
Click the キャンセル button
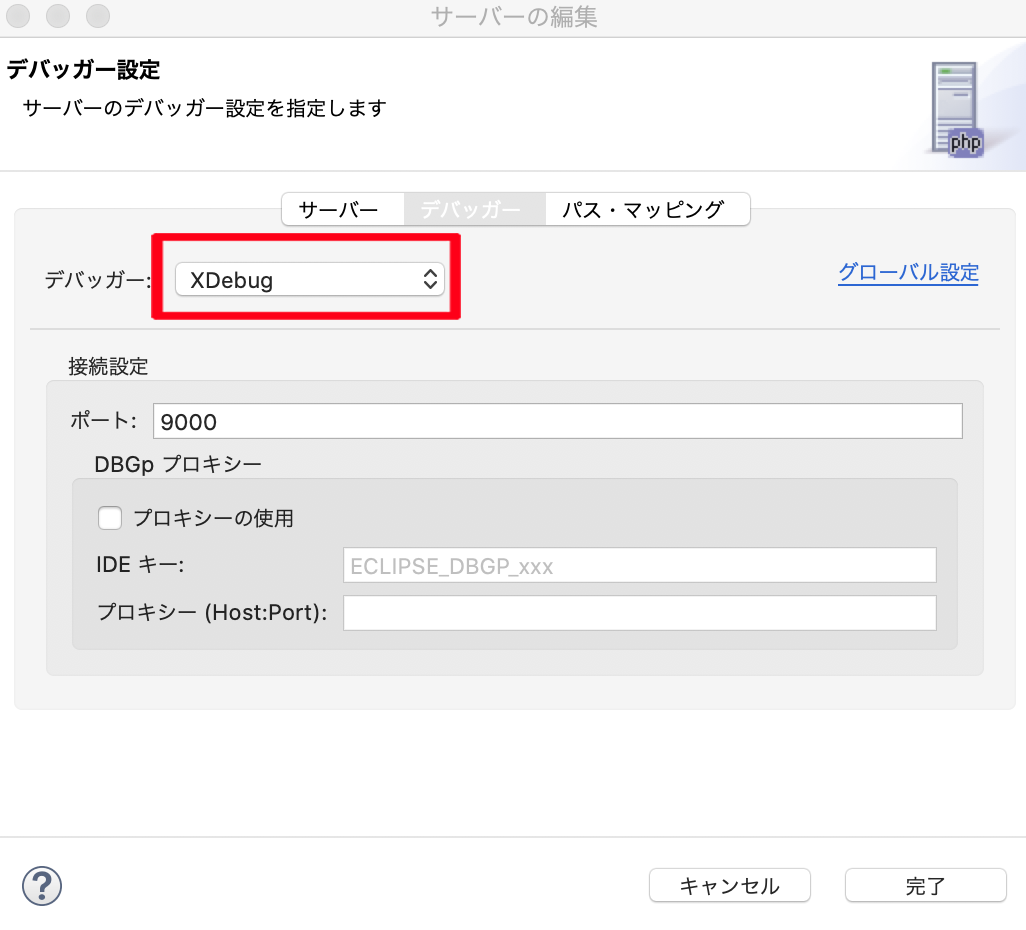[x=730, y=885]
